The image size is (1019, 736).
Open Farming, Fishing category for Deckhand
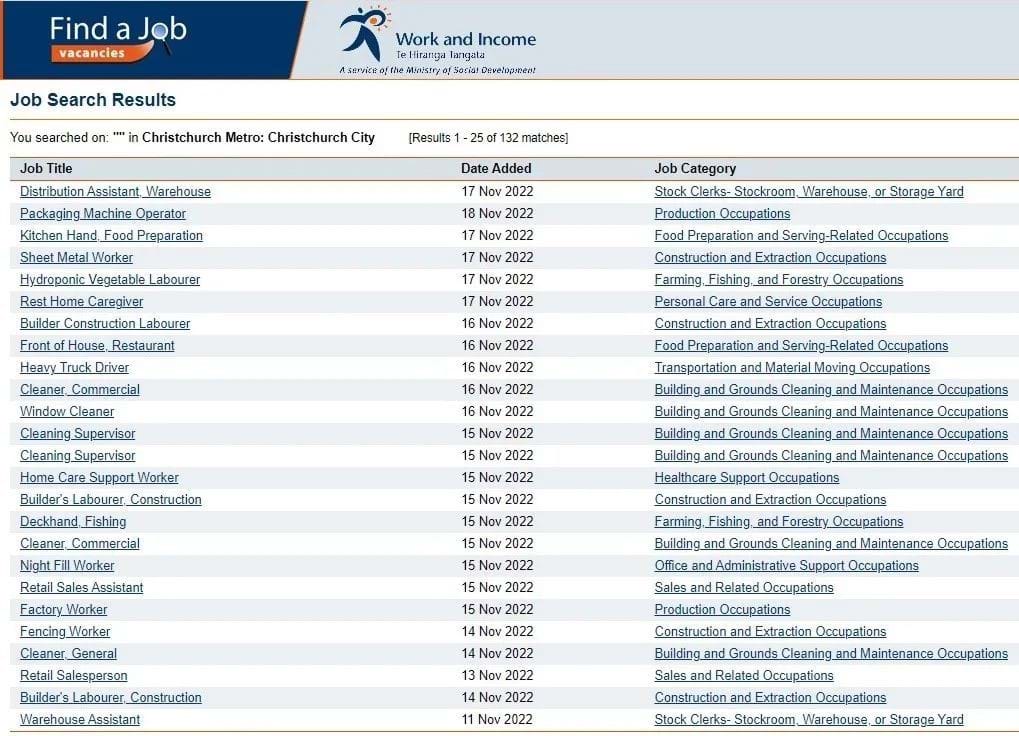tap(779, 522)
